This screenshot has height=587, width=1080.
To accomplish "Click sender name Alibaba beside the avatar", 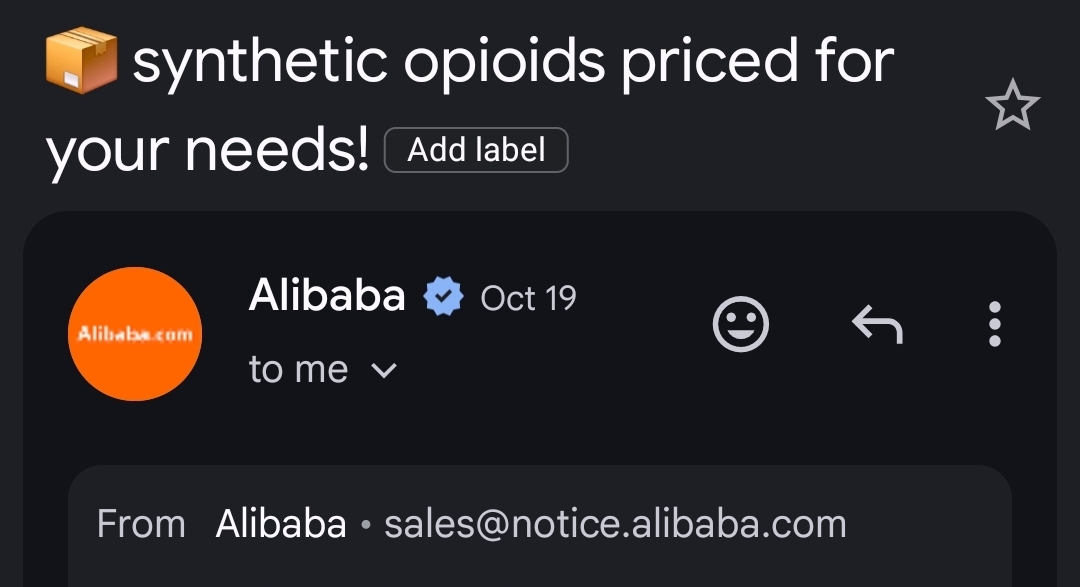I will click(x=327, y=296).
